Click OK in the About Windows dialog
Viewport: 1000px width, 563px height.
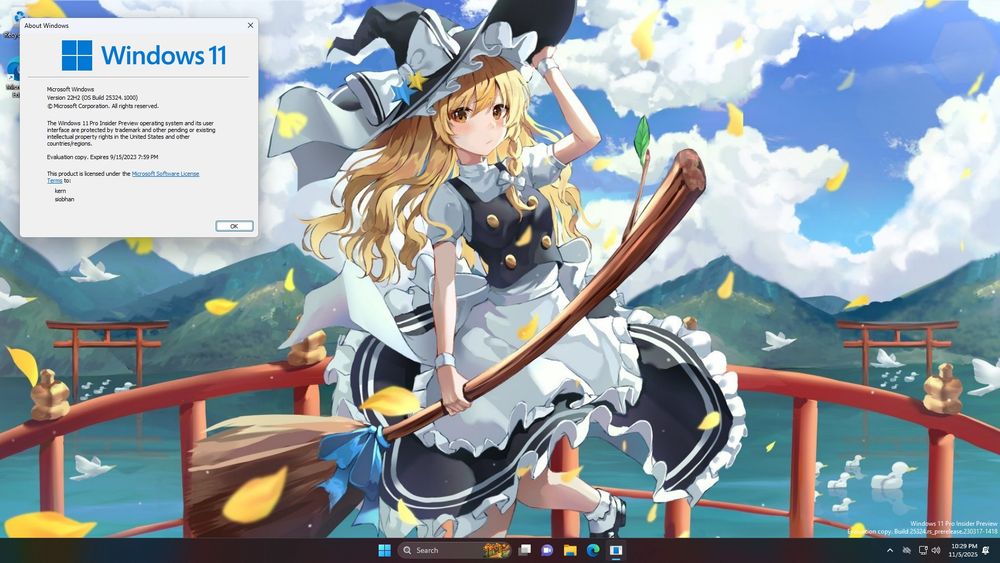[234, 226]
